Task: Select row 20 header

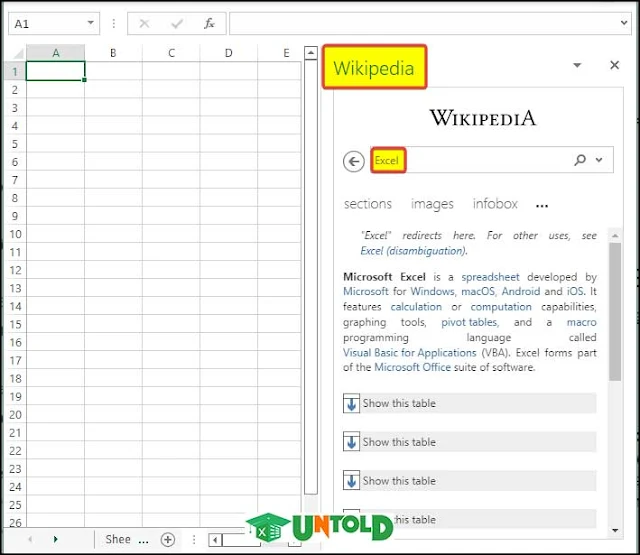Action: 15,415
